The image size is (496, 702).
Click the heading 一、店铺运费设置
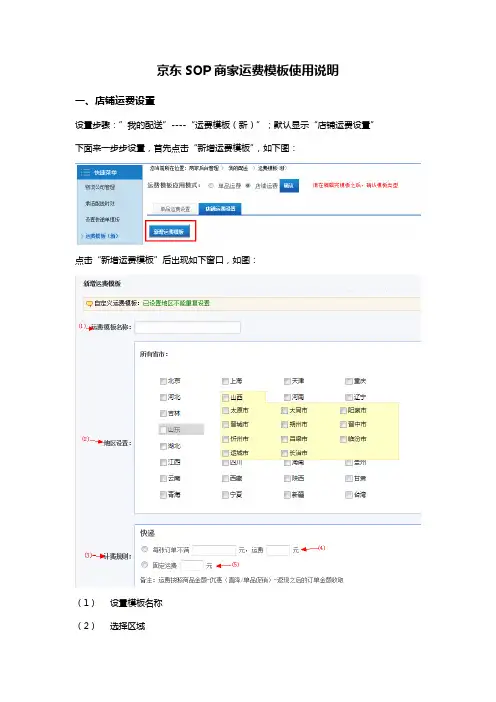point(115,101)
